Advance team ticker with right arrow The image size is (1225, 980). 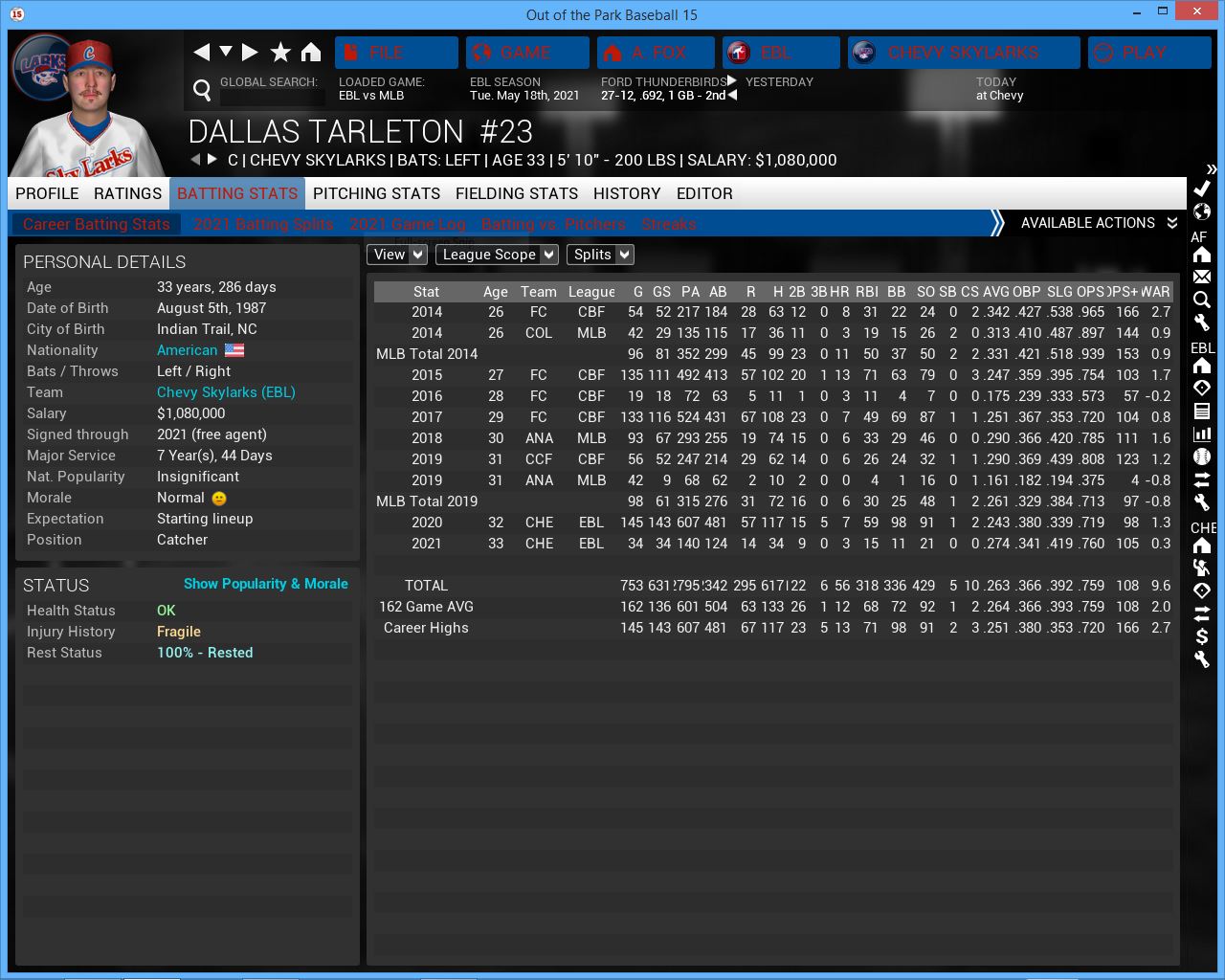(732, 81)
